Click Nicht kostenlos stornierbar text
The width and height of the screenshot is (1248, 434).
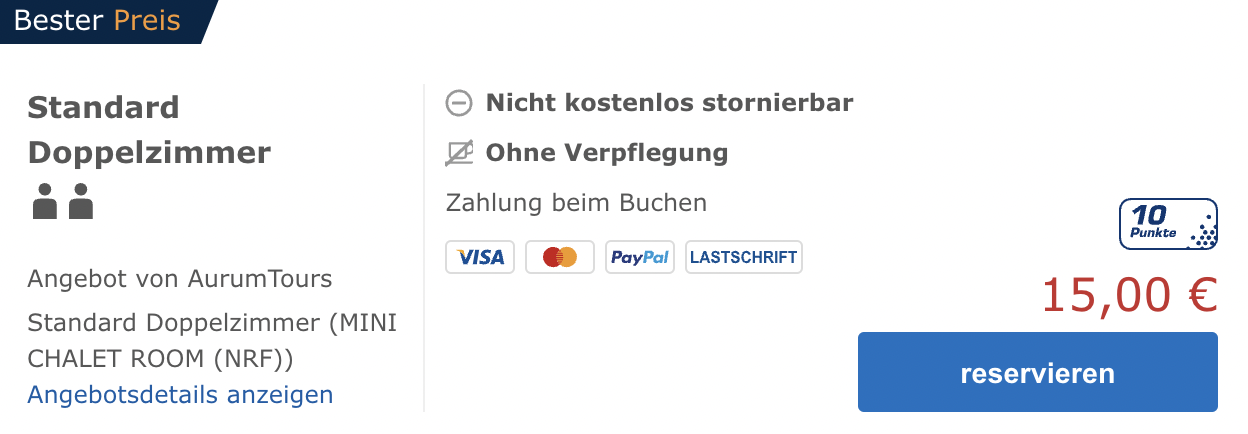pyautogui.click(x=669, y=103)
